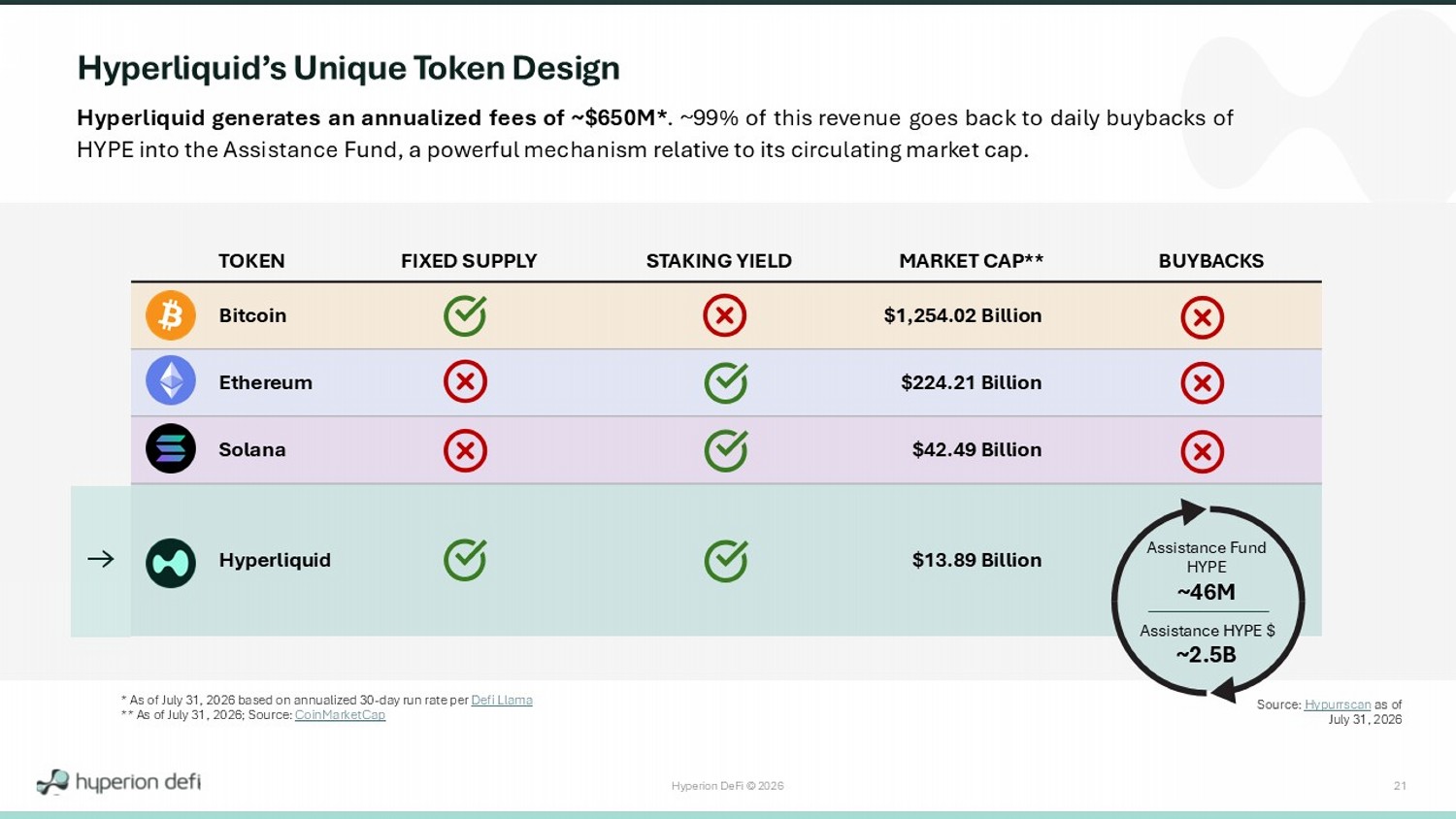Open the CoinMarketCap source link

pyautogui.click(x=340, y=715)
